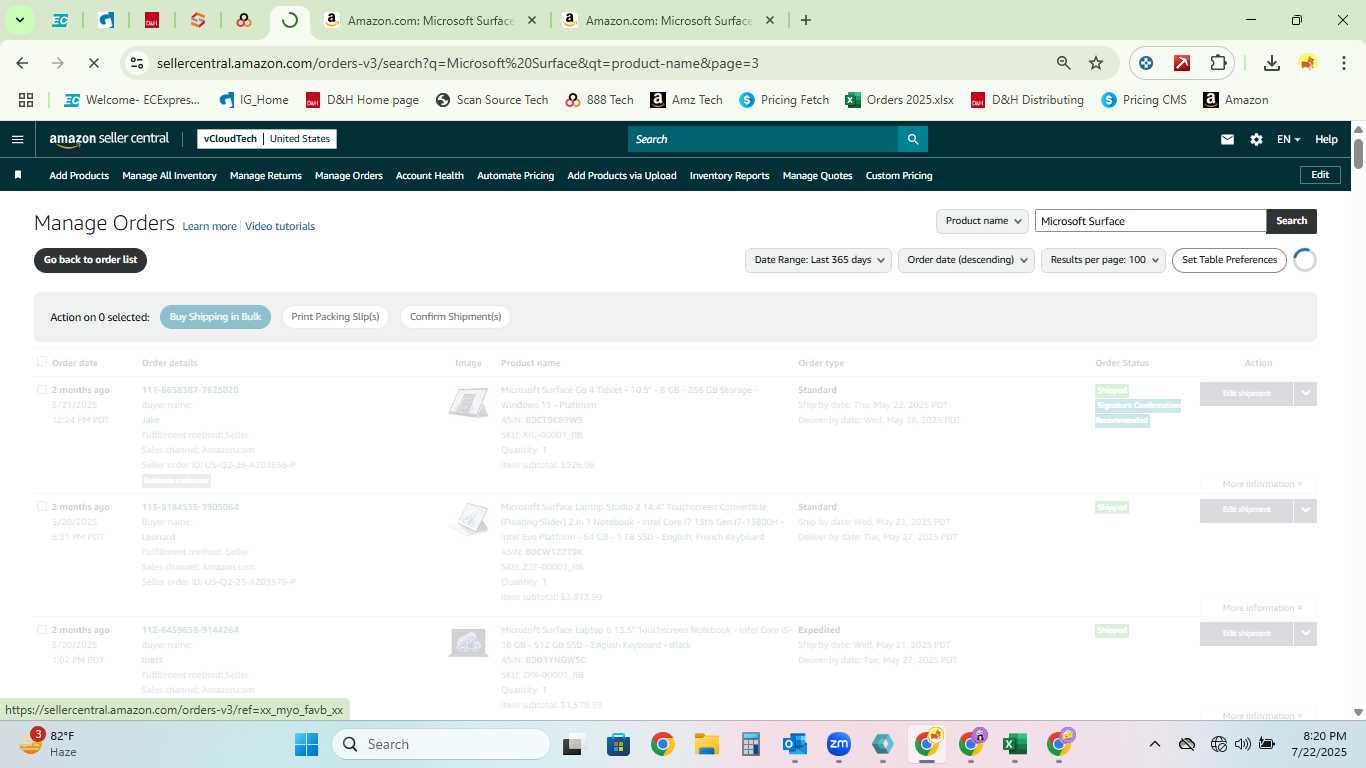Click Buy Shipping in Bulk button

coord(215,317)
